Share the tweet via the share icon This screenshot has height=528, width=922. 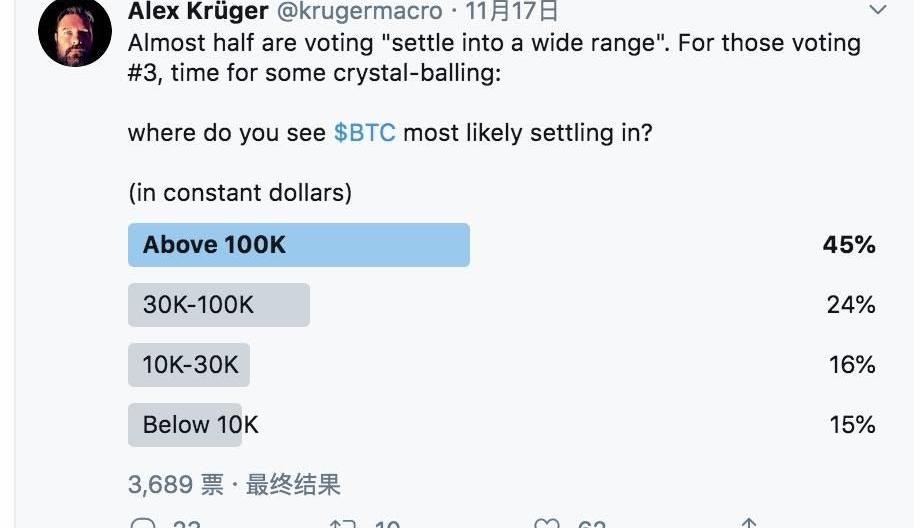pyautogui.click(x=748, y=523)
